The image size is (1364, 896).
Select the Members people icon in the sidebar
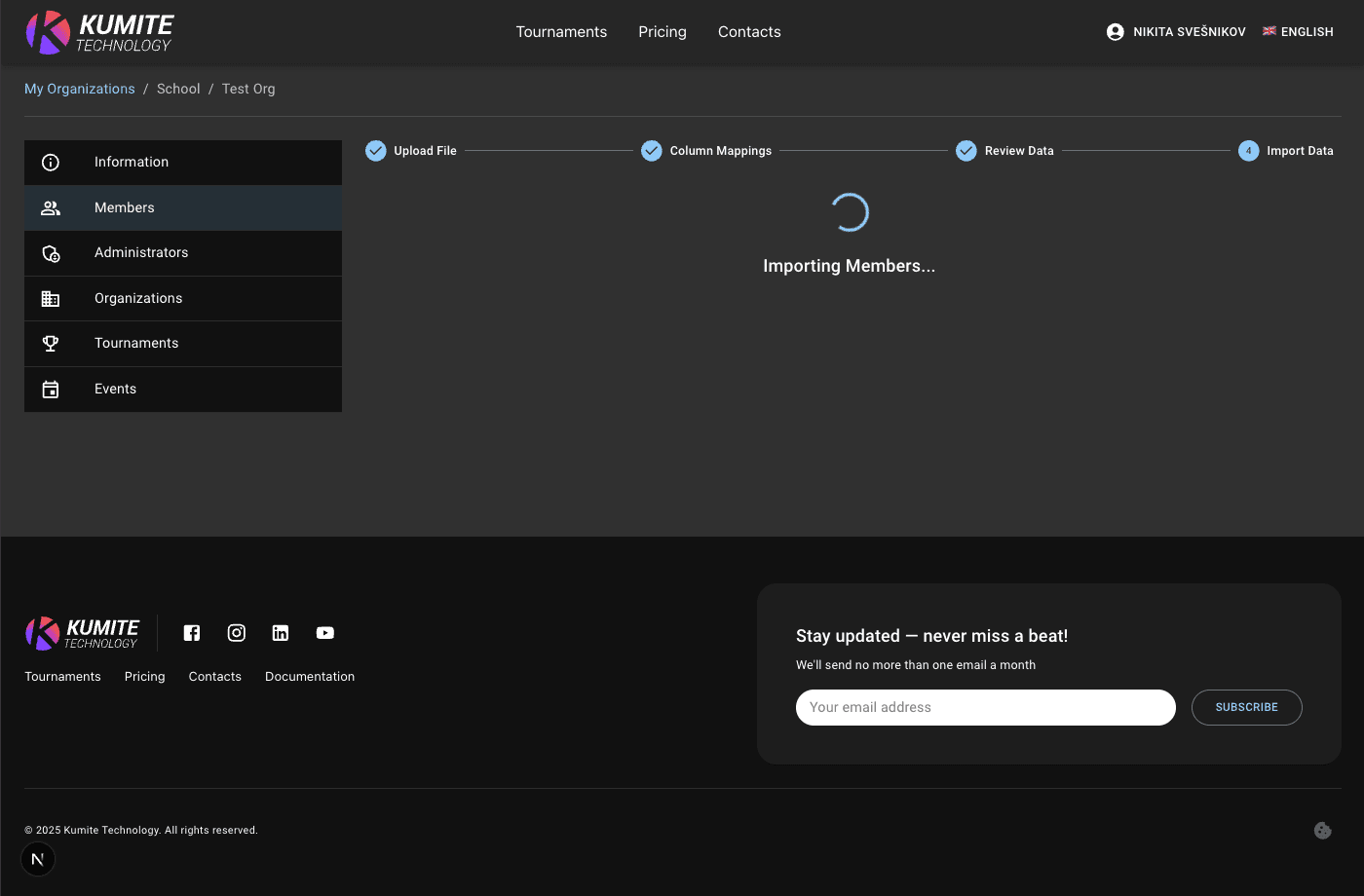tap(51, 207)
